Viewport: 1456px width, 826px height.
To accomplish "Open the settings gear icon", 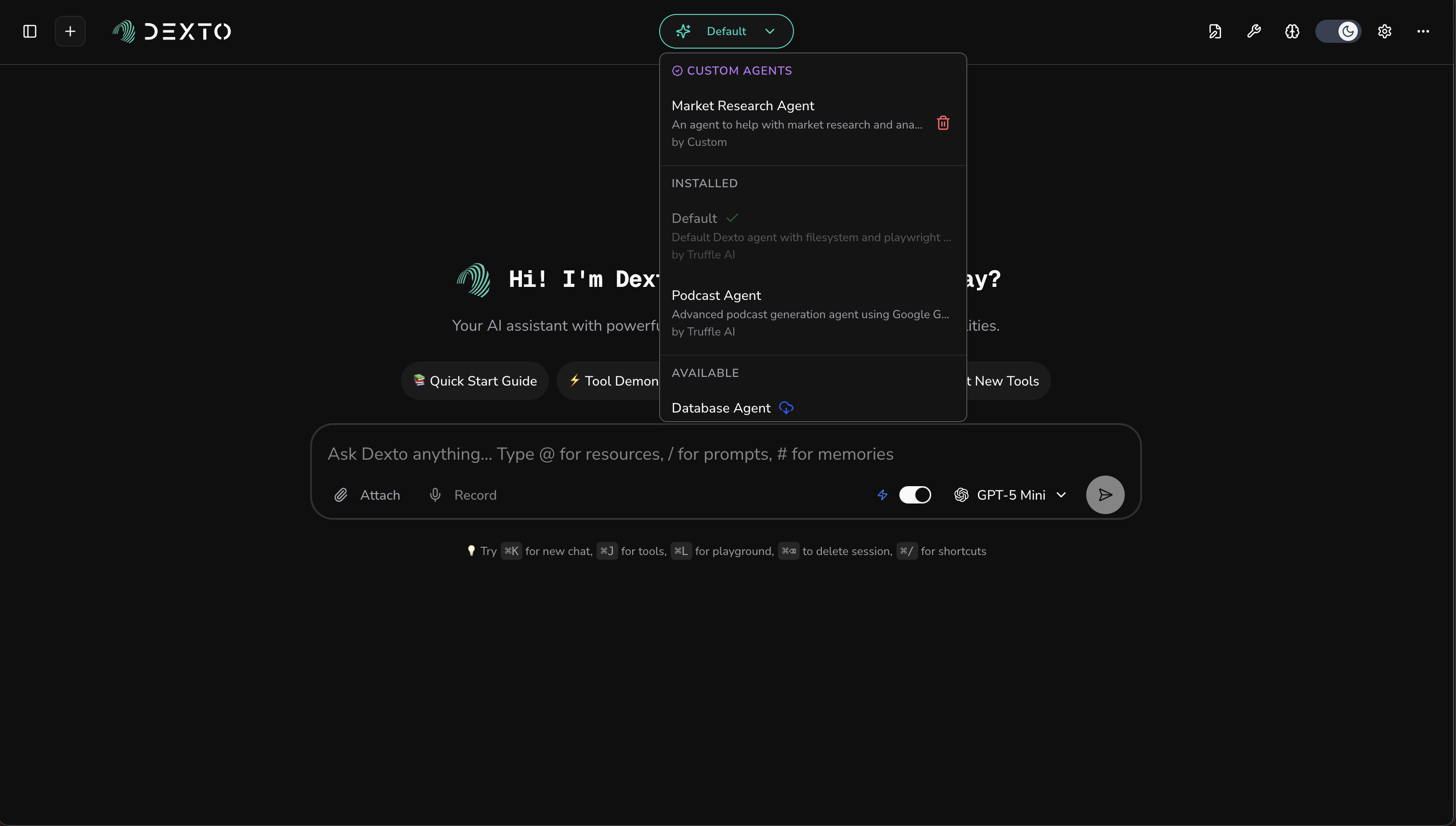I will pos(1385,31).
